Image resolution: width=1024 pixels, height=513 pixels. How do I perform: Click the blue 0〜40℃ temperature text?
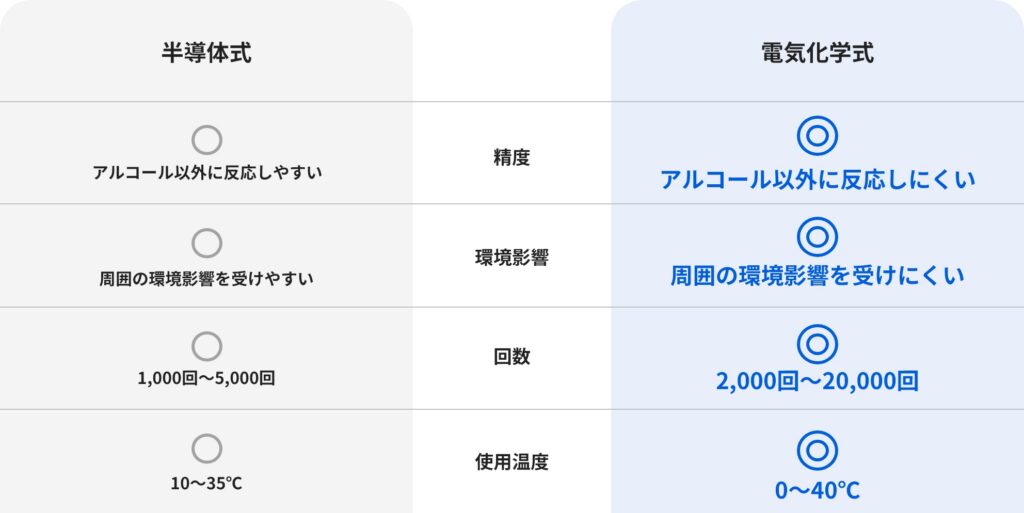point(817,490)
